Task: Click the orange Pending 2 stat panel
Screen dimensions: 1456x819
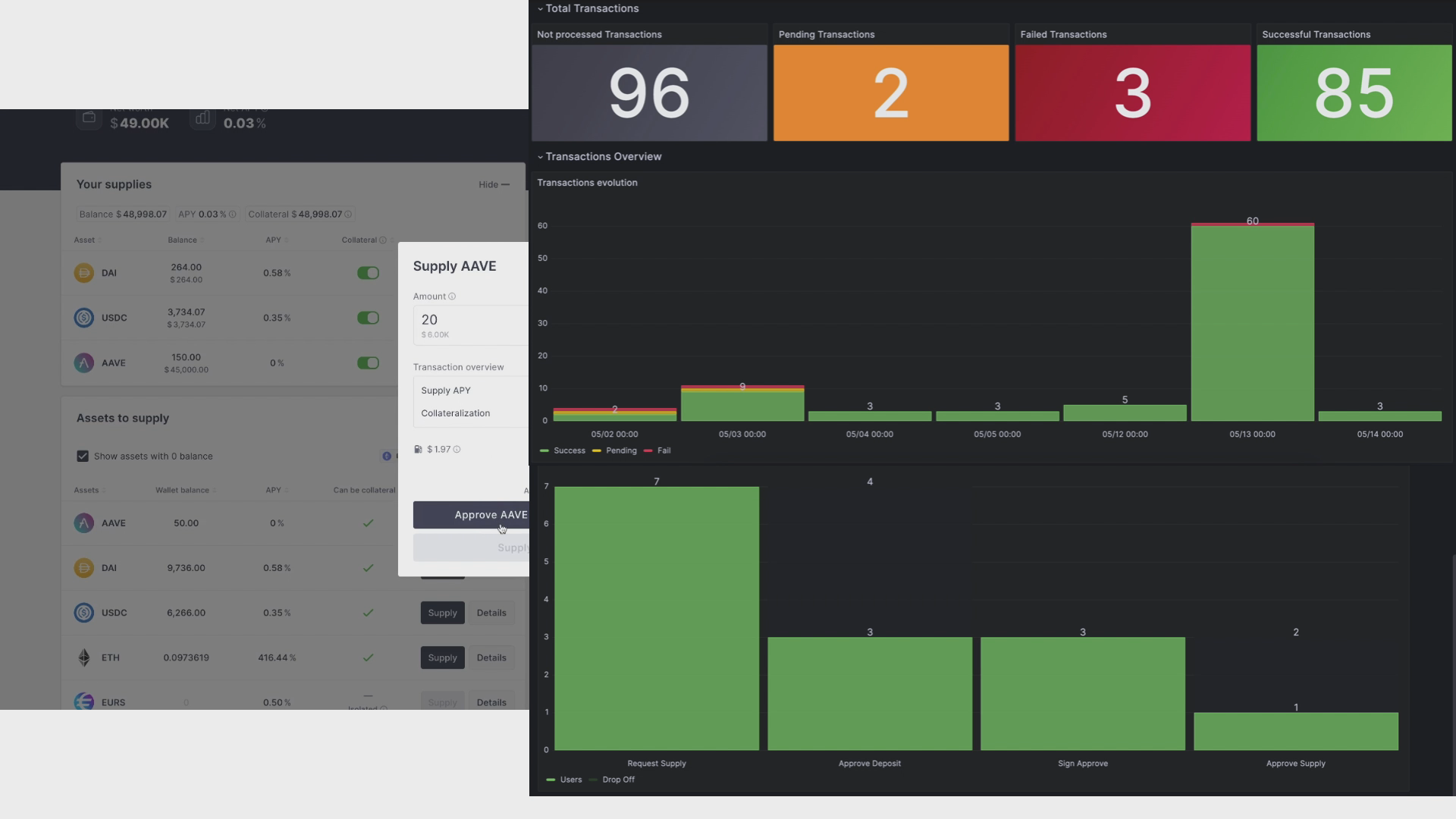Action: pyautogui.click(x=891, y=93)
